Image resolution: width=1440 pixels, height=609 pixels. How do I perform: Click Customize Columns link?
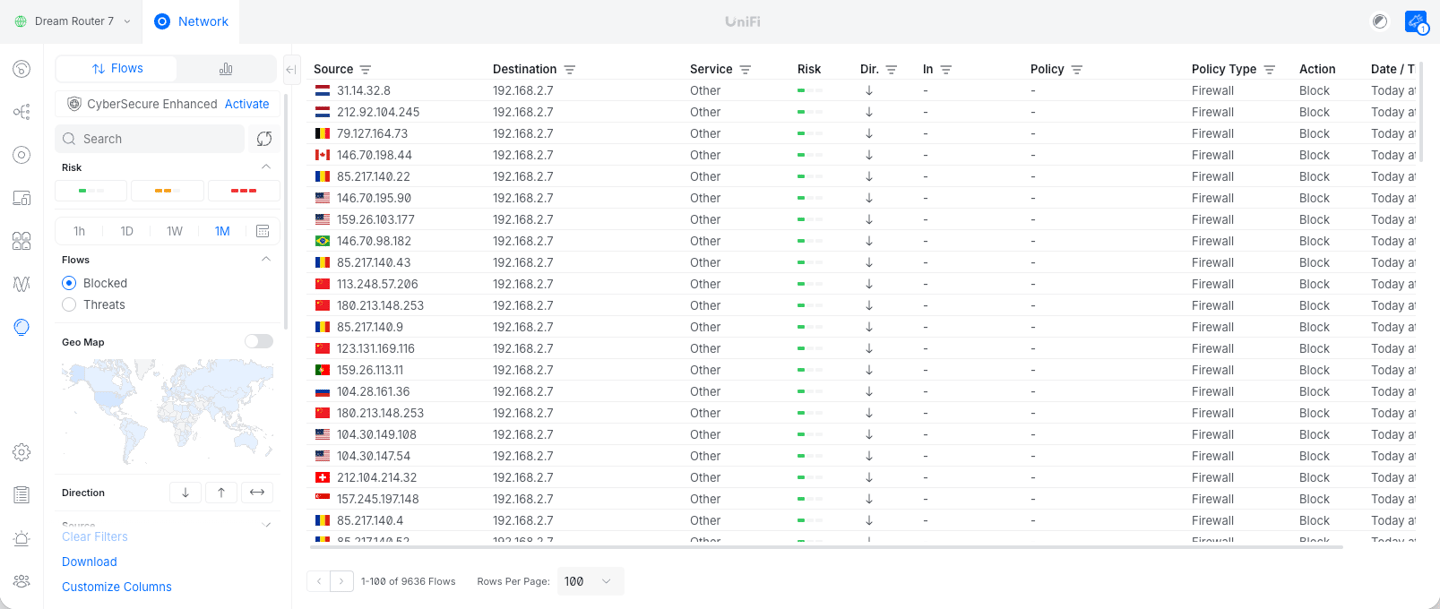point(117,587)
